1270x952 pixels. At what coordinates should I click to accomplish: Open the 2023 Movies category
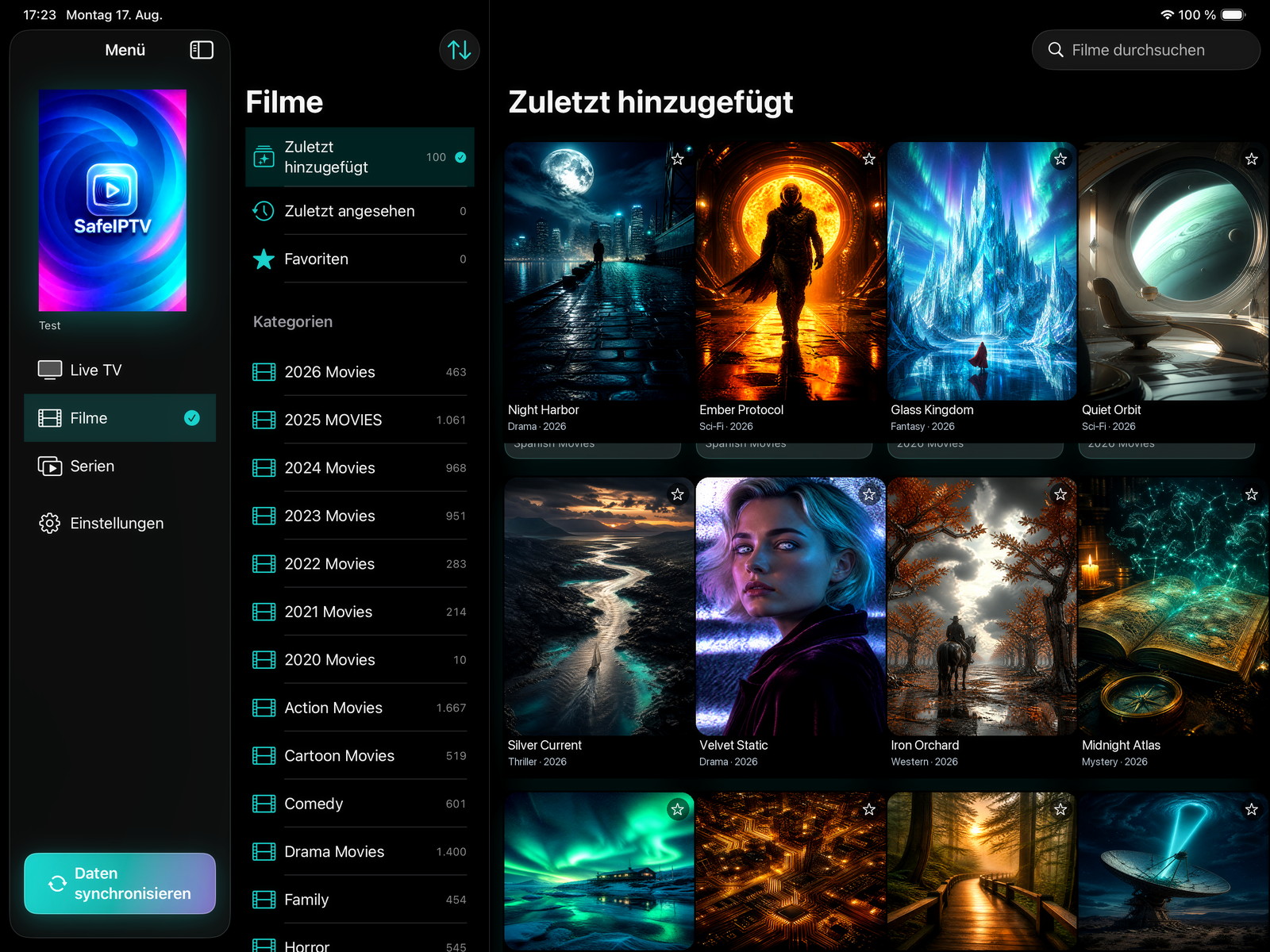tap(360, 516)
